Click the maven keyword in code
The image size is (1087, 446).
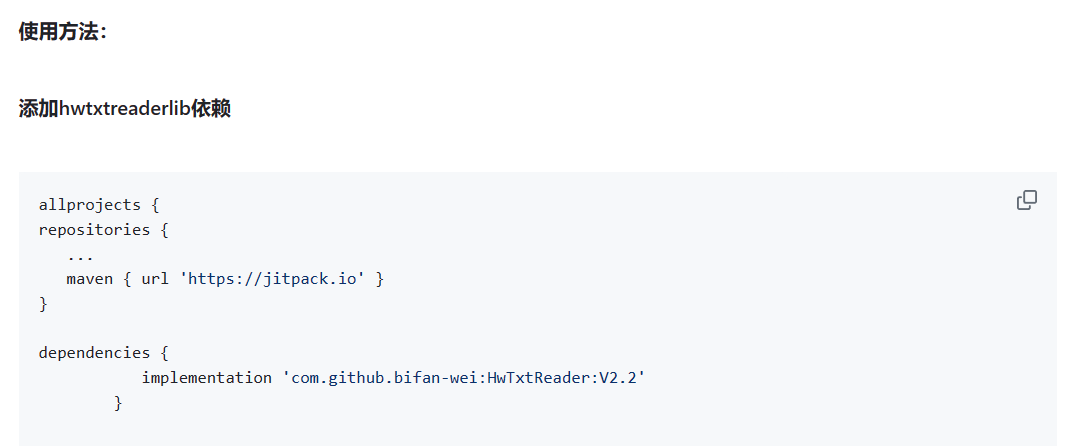pyautogui.click(x=90, y=279)
